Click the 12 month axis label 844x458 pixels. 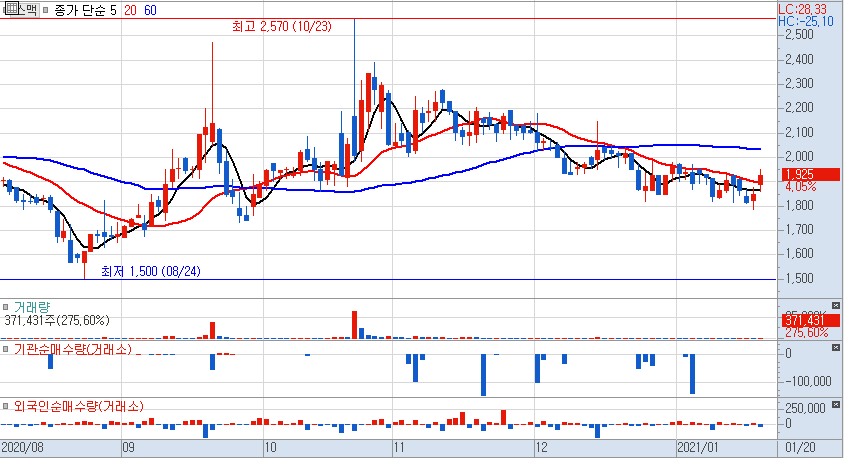coord(541,447)
